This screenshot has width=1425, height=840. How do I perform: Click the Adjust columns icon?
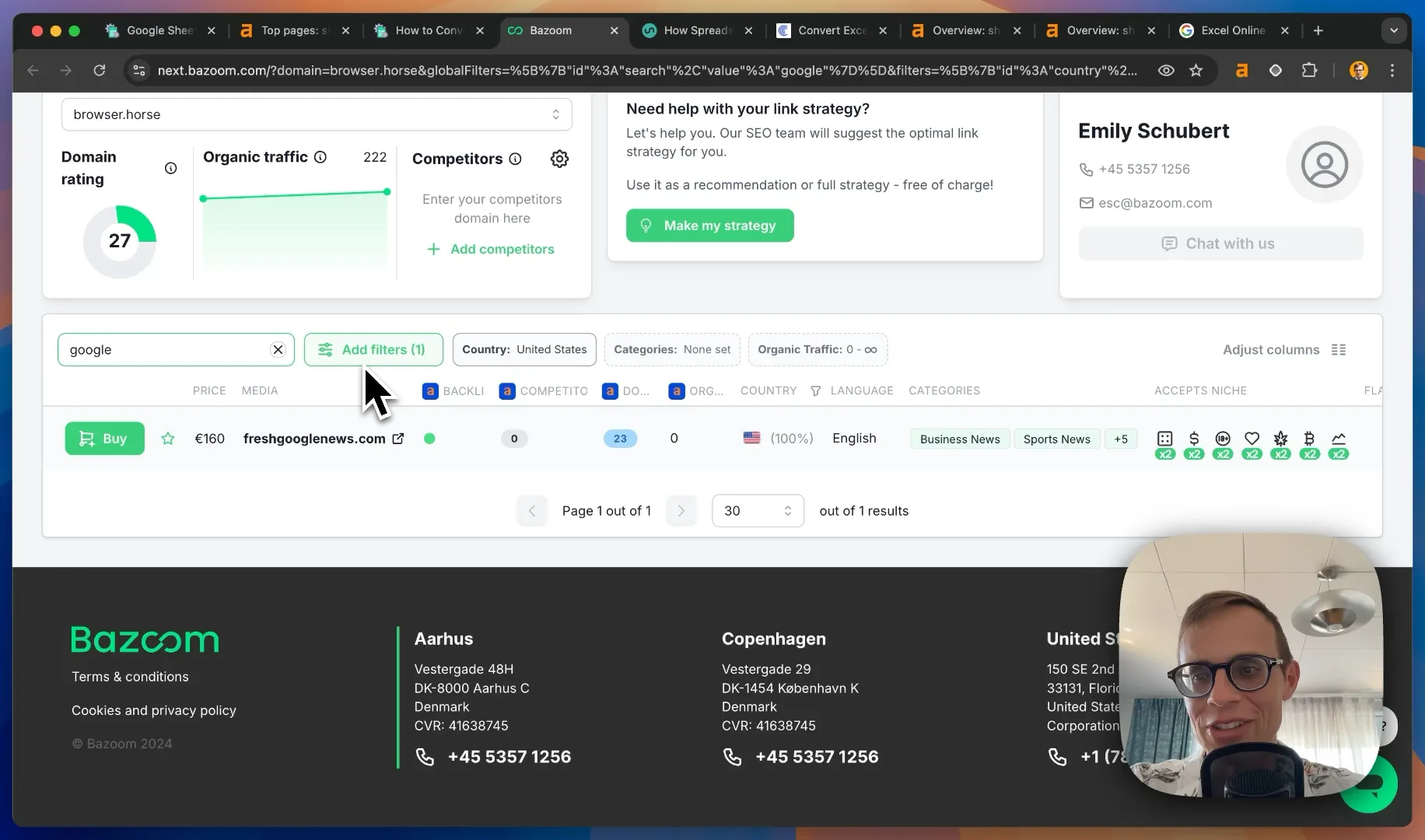pyautogui.click(x=1339, y=350)
